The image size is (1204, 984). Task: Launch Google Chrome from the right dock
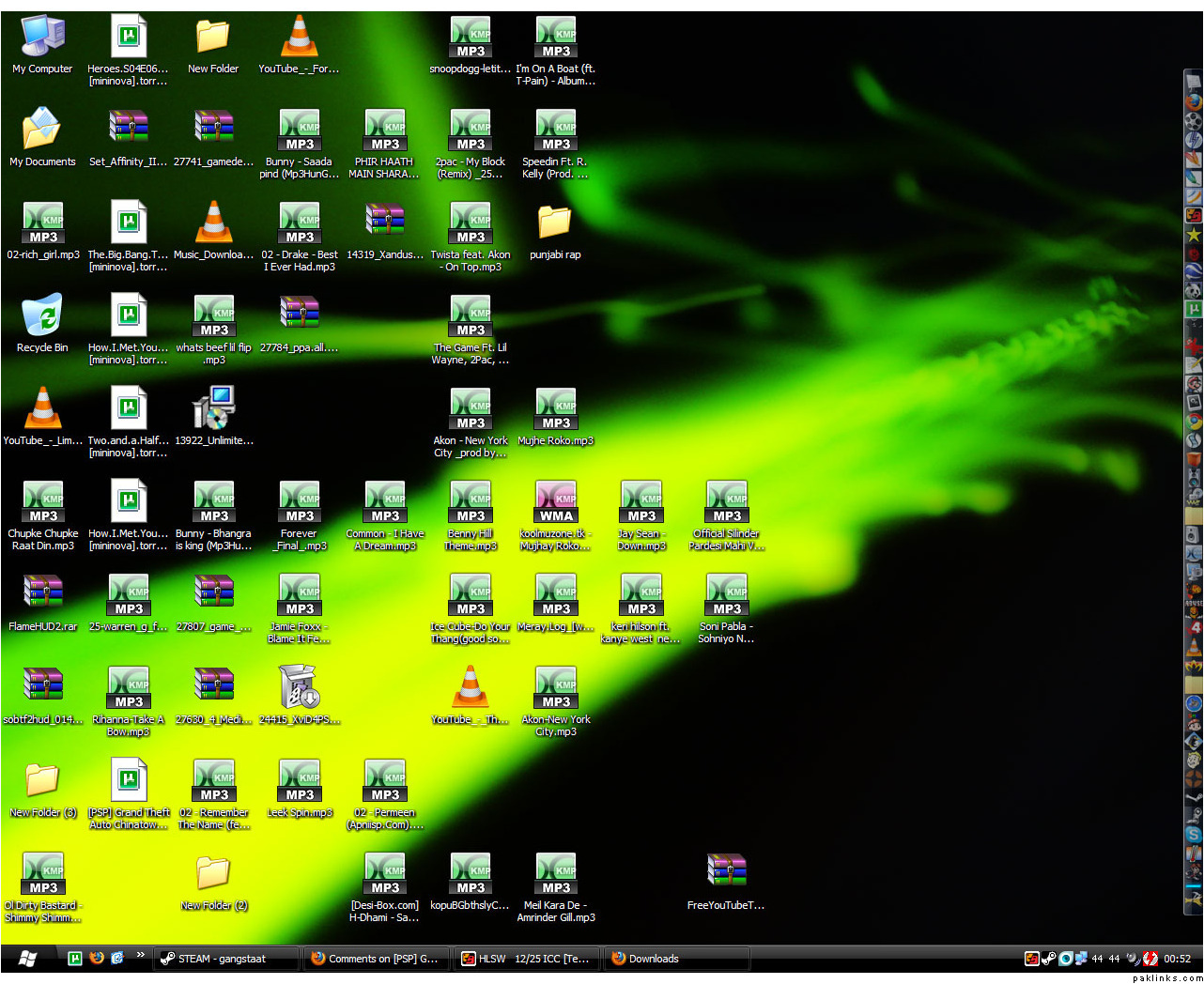[x=1194, y=422]
